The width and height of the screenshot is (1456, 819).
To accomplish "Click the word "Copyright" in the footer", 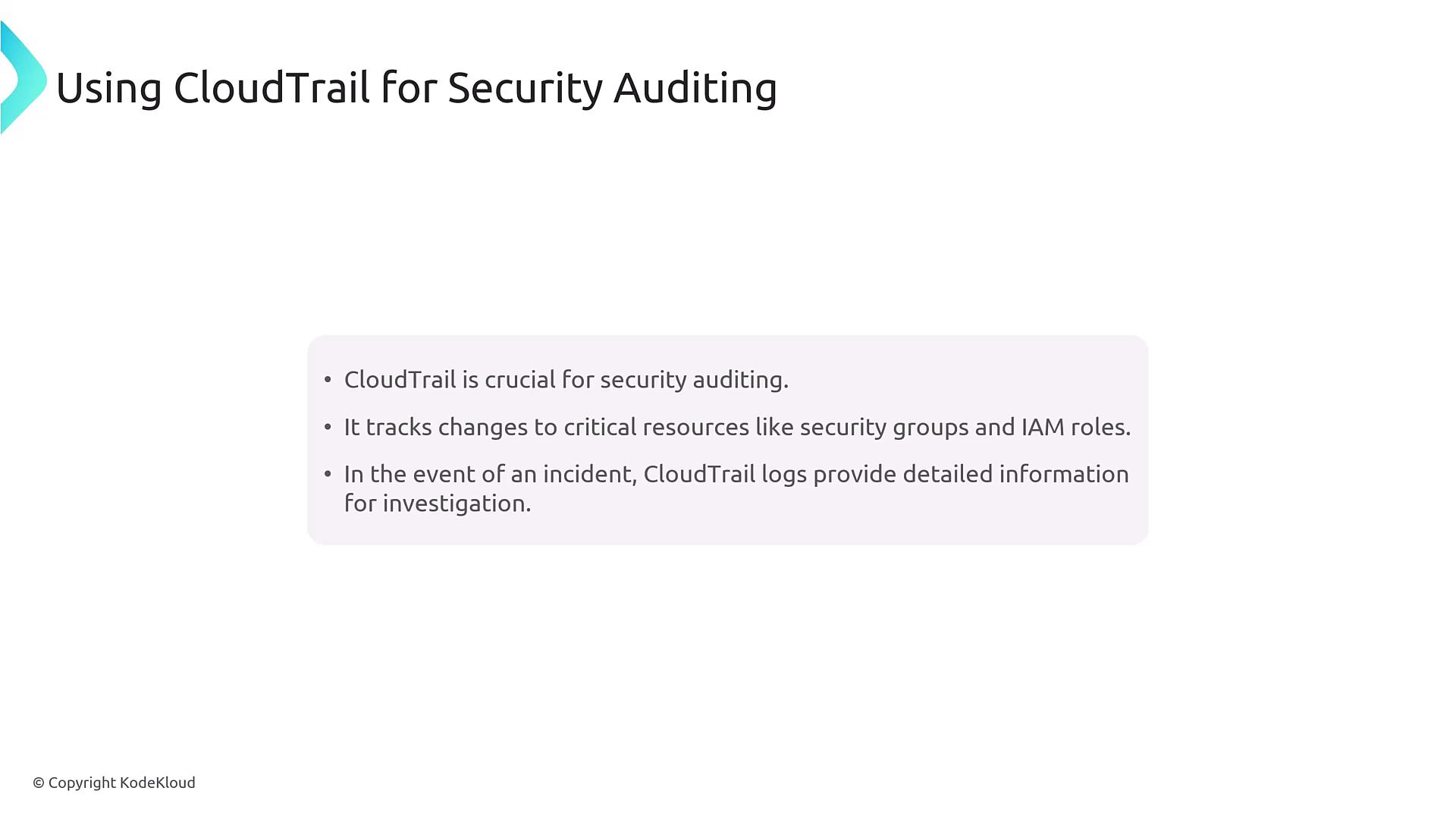I will click(82, 783).
